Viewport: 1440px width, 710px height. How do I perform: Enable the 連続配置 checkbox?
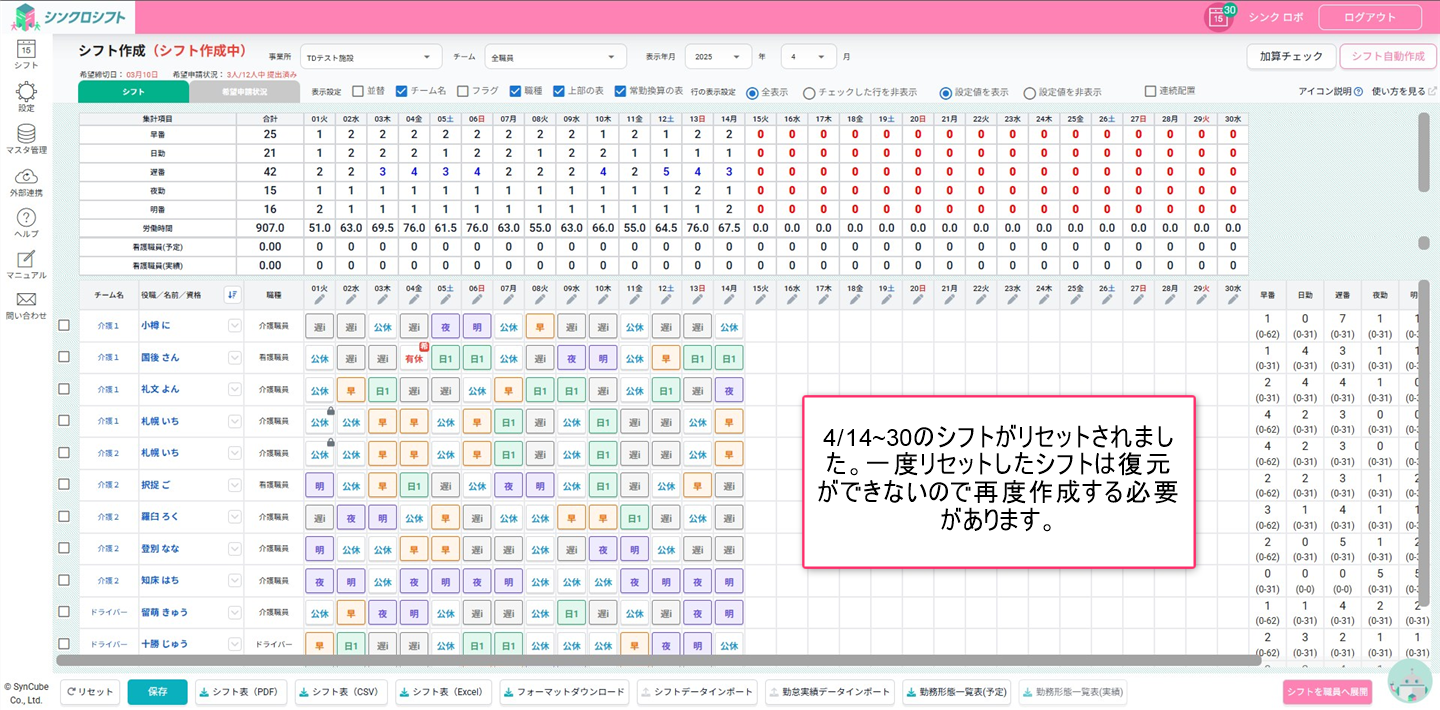tap(1151, 91)
